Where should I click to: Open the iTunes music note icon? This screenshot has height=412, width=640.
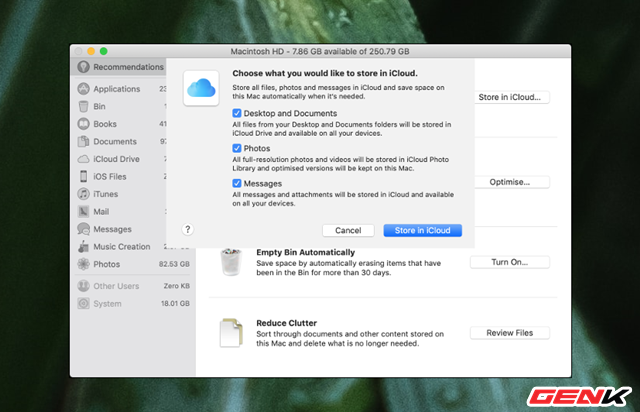[x=83, y=194]
